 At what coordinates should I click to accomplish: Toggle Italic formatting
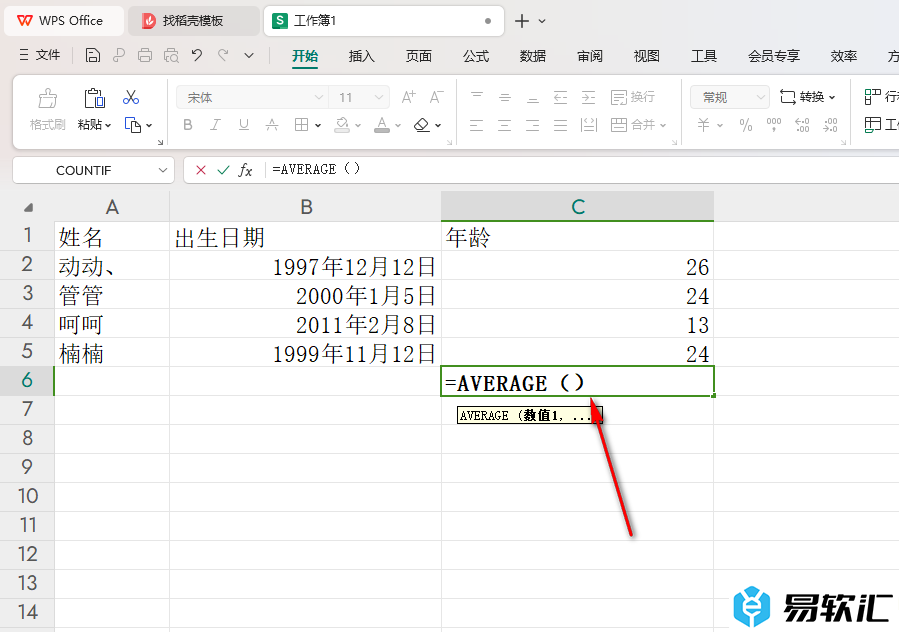[216, 124]
